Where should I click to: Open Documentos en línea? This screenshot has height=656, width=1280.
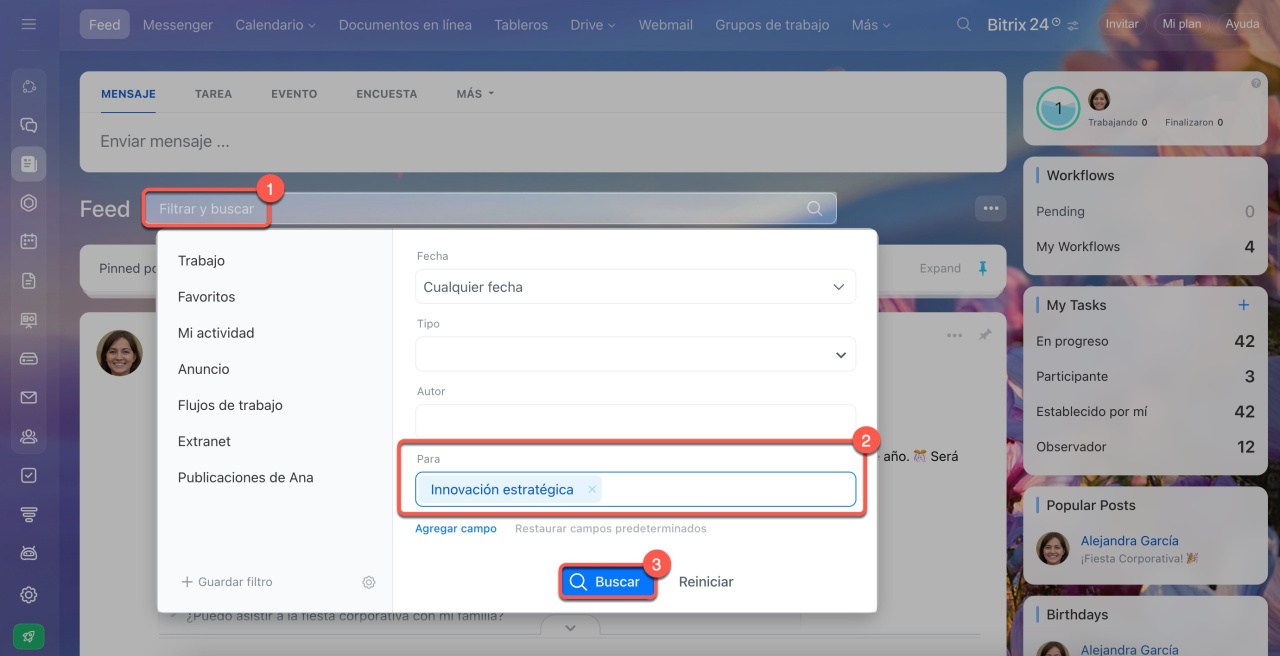pyautogui.click(x=405, y=24)
